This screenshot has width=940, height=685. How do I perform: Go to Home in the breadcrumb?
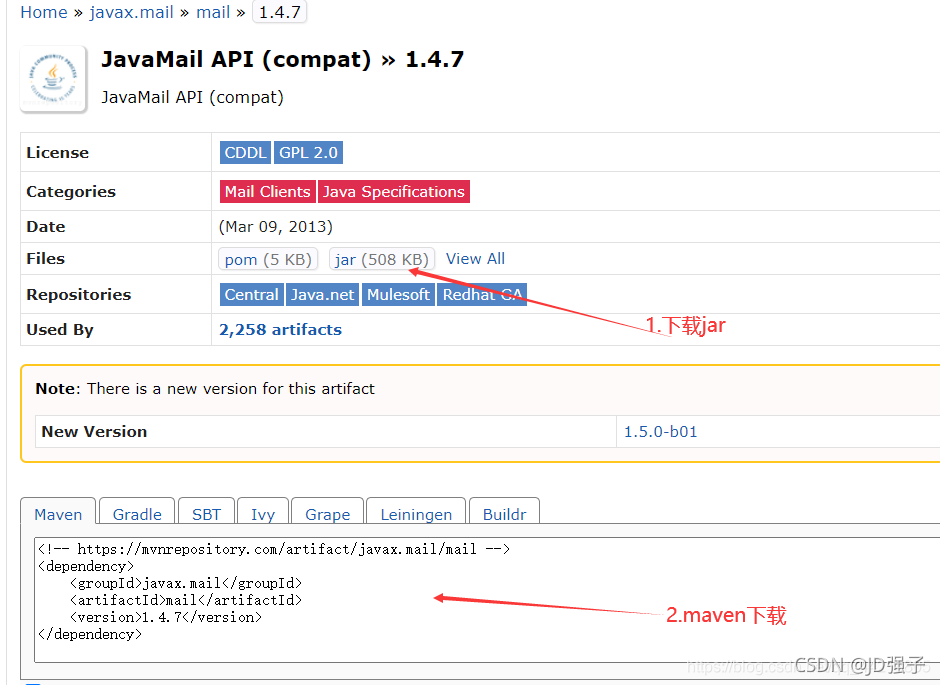point(44,12)
